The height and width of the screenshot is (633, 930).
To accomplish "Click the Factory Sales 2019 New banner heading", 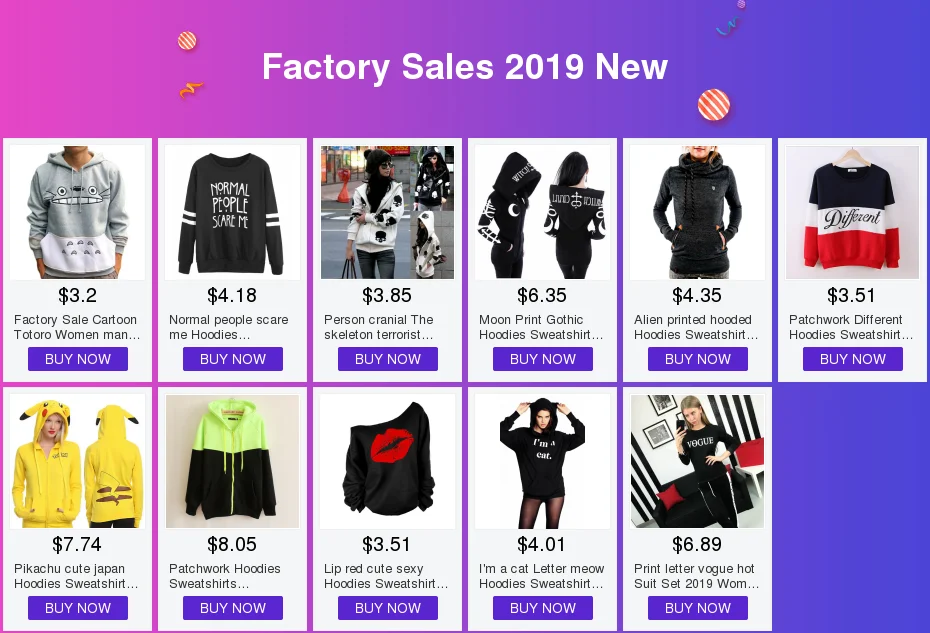I will 465,66.
